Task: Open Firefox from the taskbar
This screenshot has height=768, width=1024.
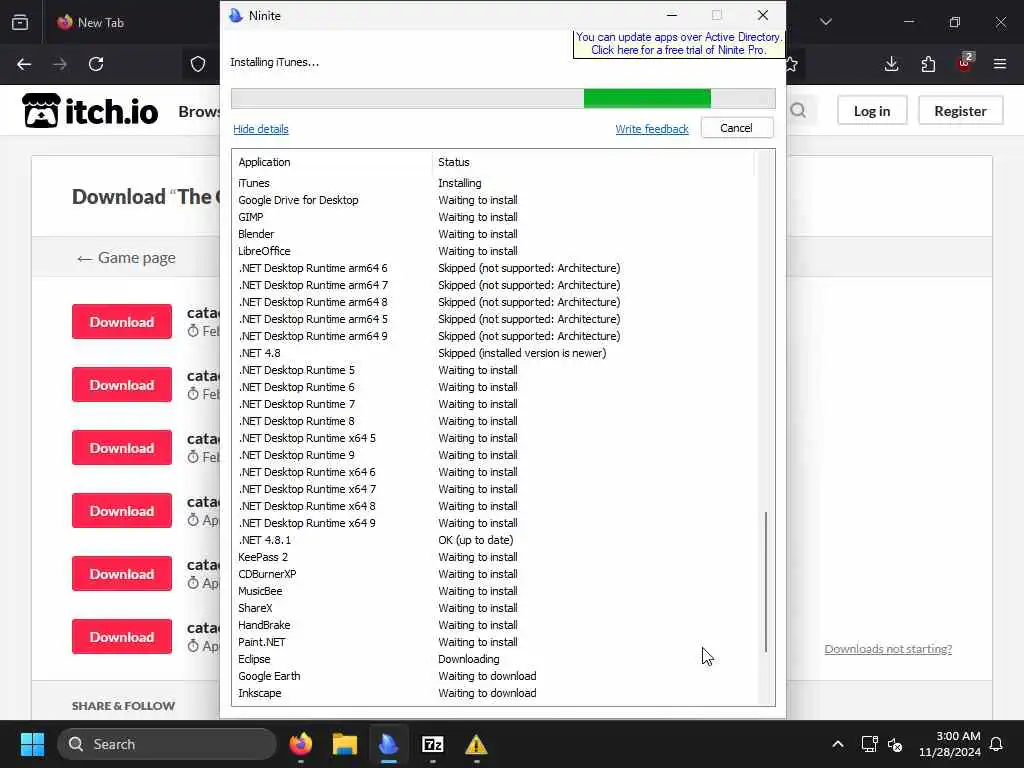Action: [x=300, y=744]
